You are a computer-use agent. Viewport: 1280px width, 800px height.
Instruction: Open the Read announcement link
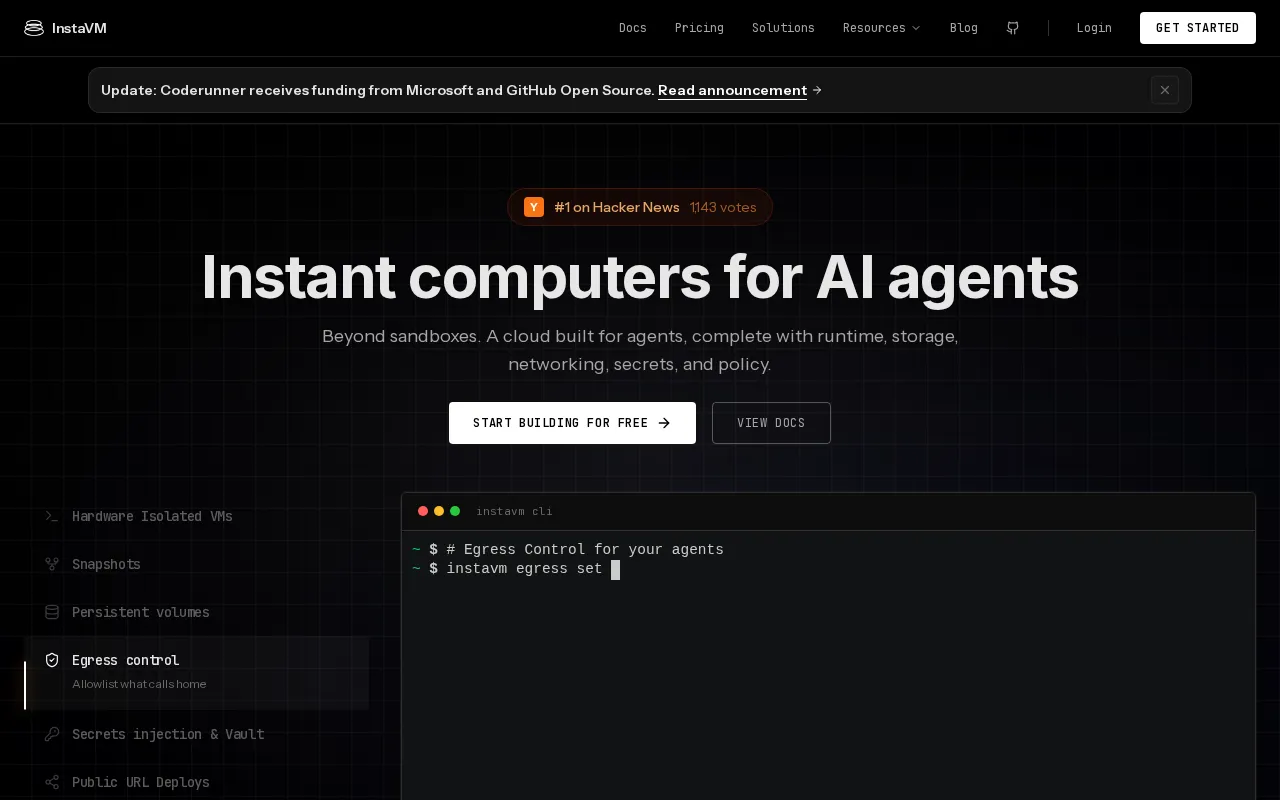coord(732,90)
